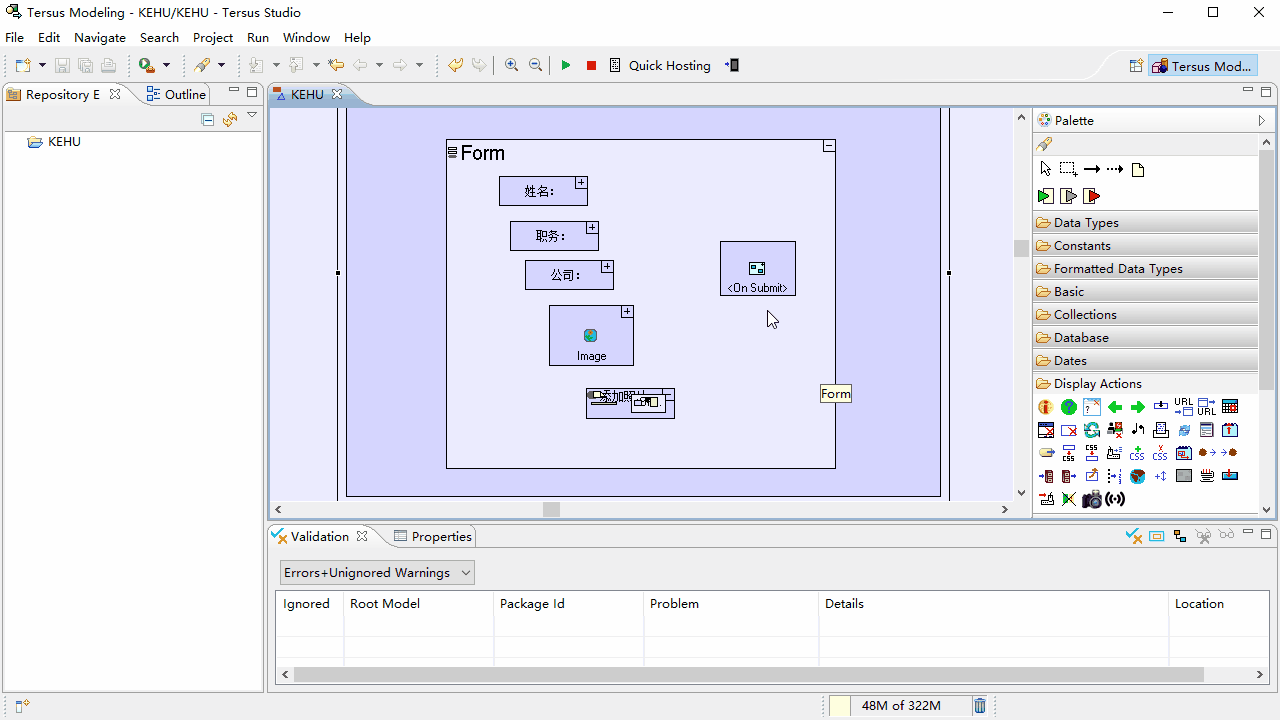Expand the Data Types palette drawer
1280x720 pixels.
[1145, 222]
